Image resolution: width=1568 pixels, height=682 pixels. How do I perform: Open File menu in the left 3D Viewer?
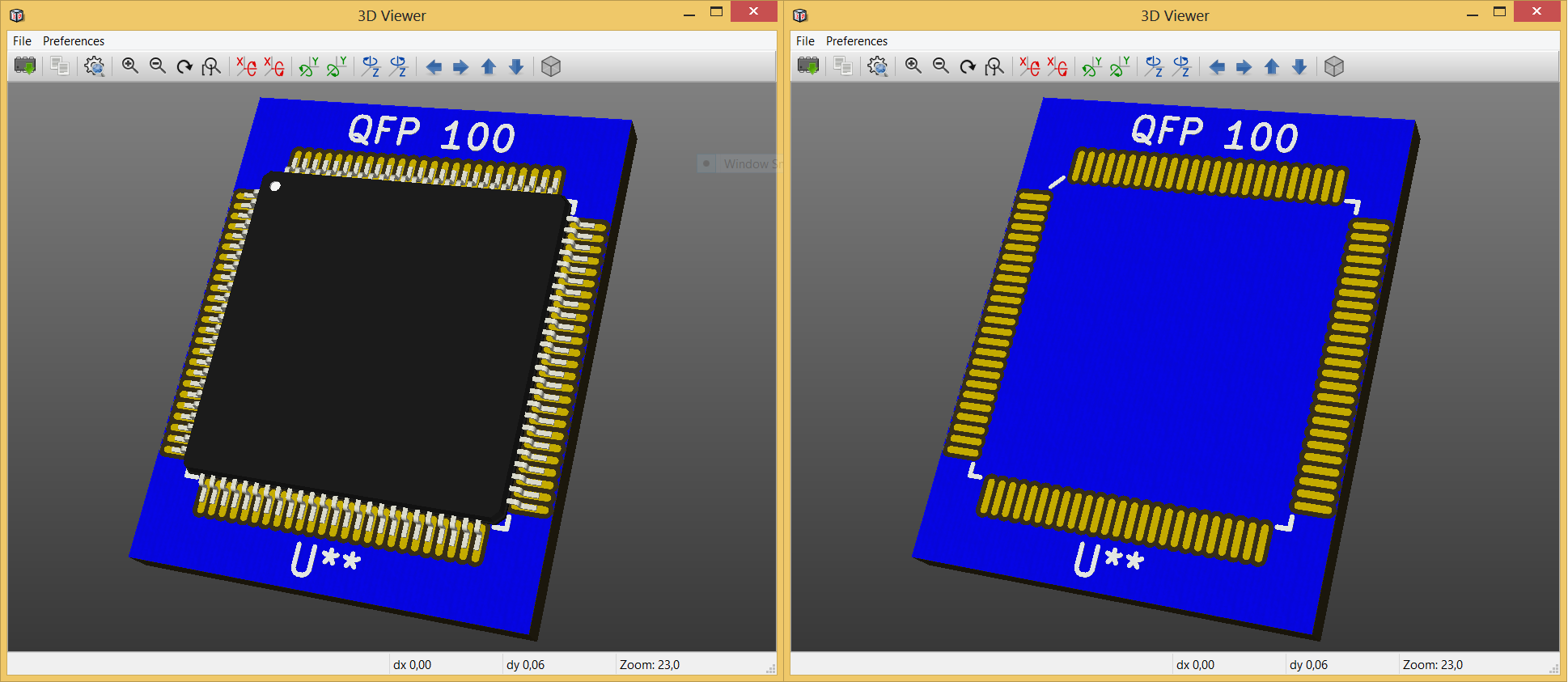pos(22,41)
